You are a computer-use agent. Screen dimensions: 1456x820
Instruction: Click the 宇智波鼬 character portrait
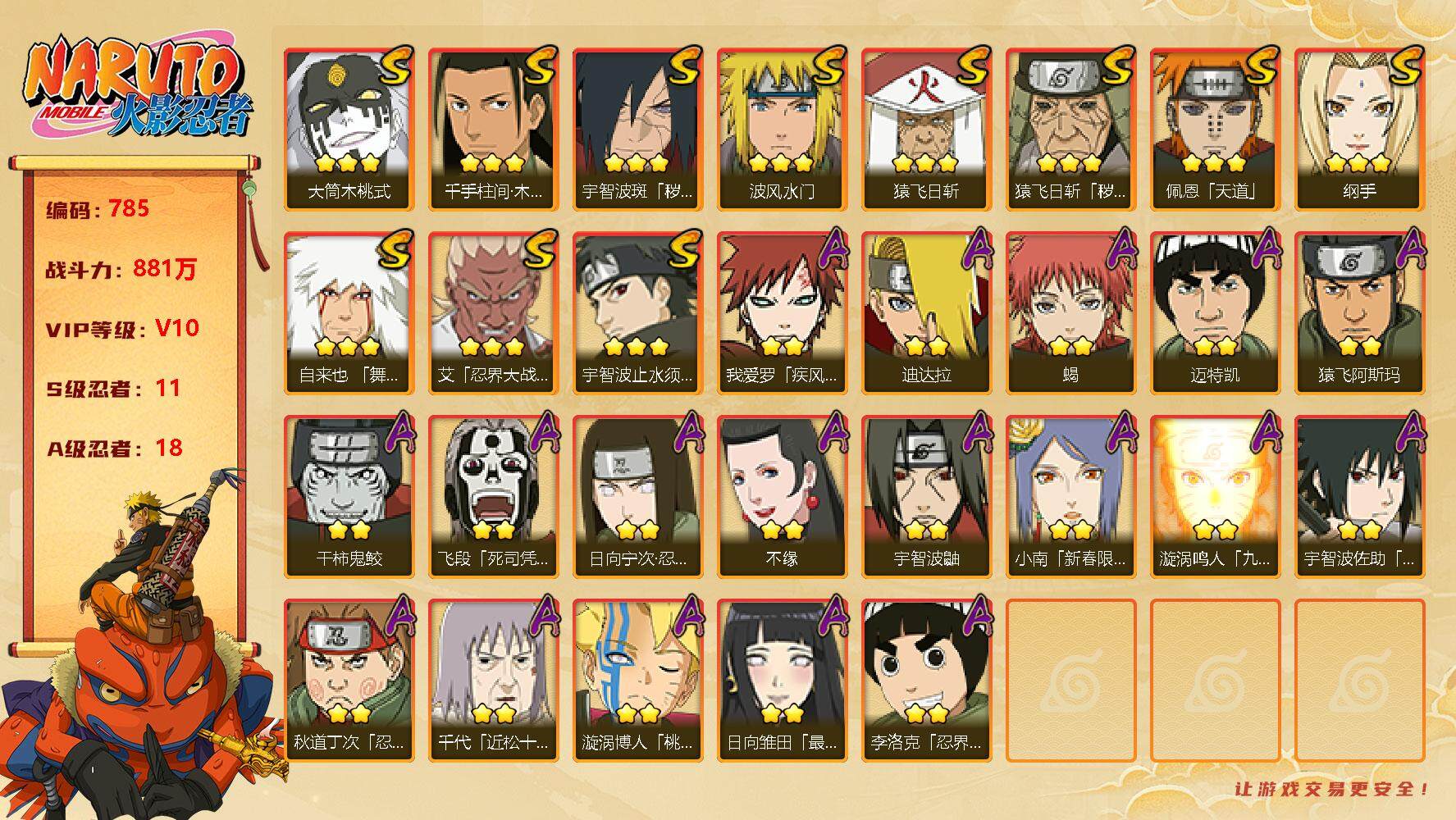(x=926, y=497)
